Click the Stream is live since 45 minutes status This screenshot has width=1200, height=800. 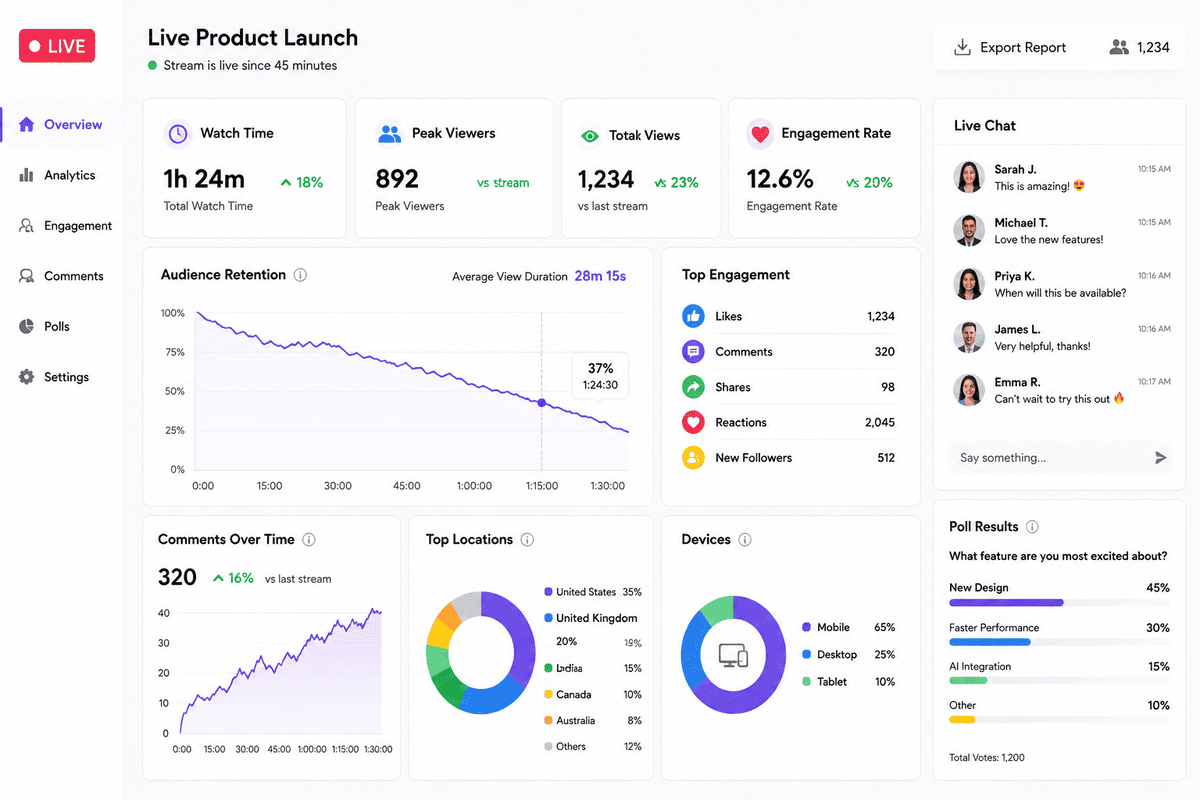(242, 65)
